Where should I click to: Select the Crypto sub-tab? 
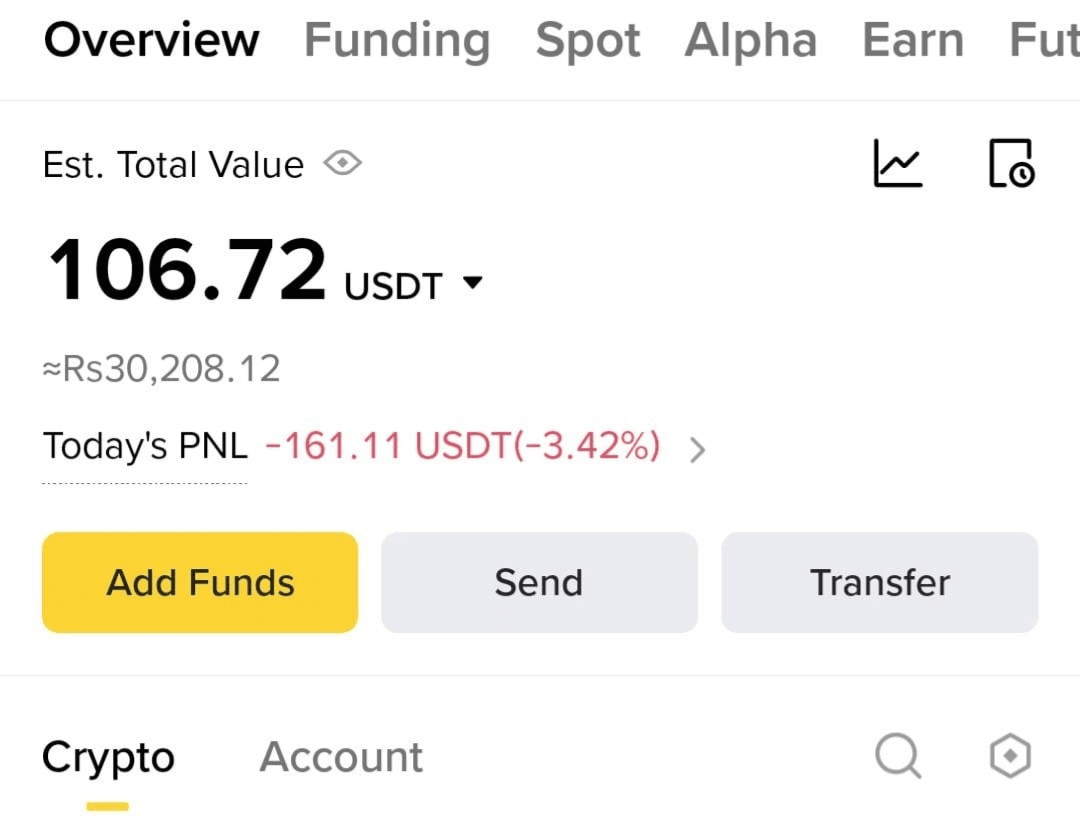(108, 758)
